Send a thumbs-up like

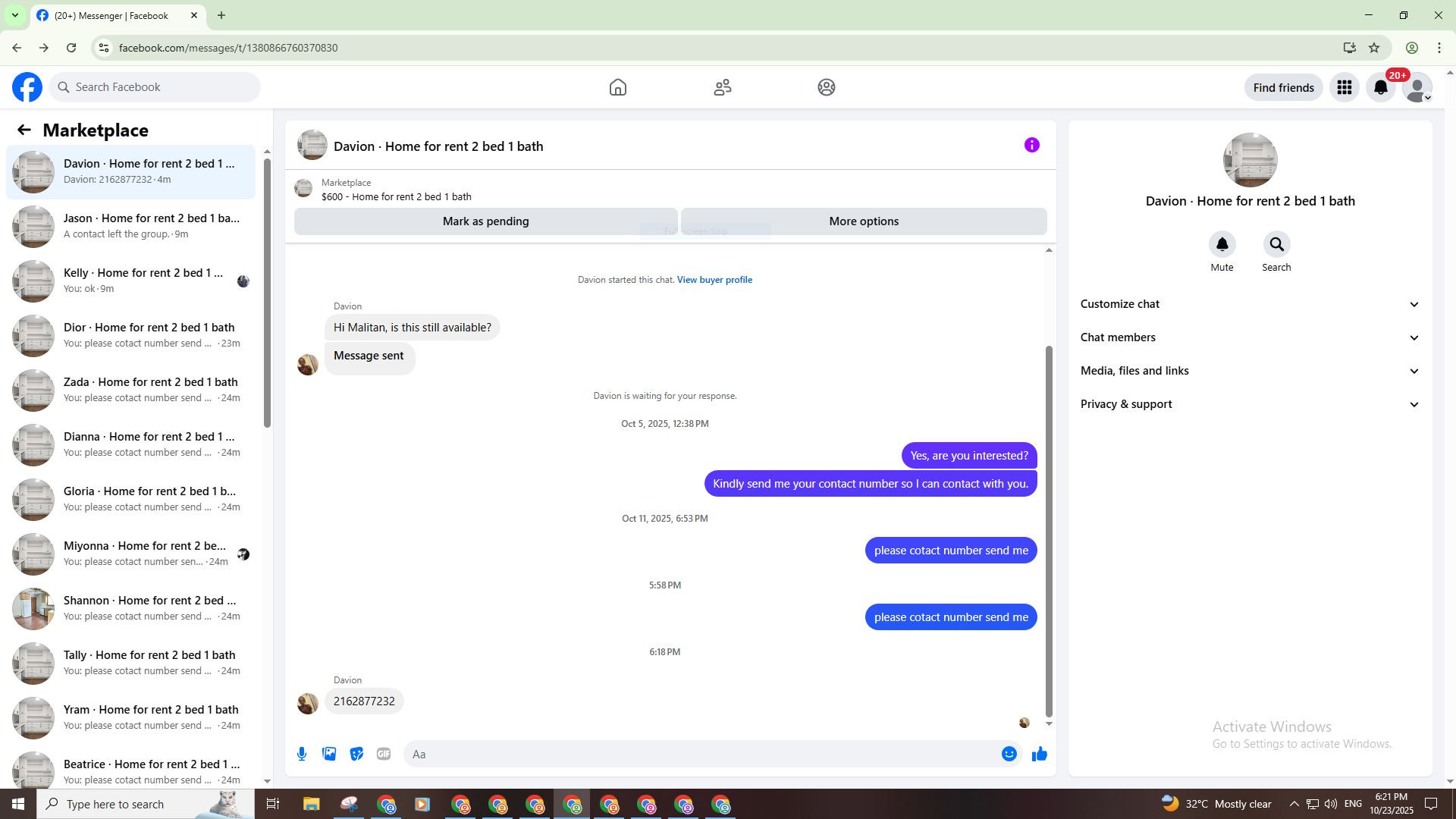coord(1039,754)
